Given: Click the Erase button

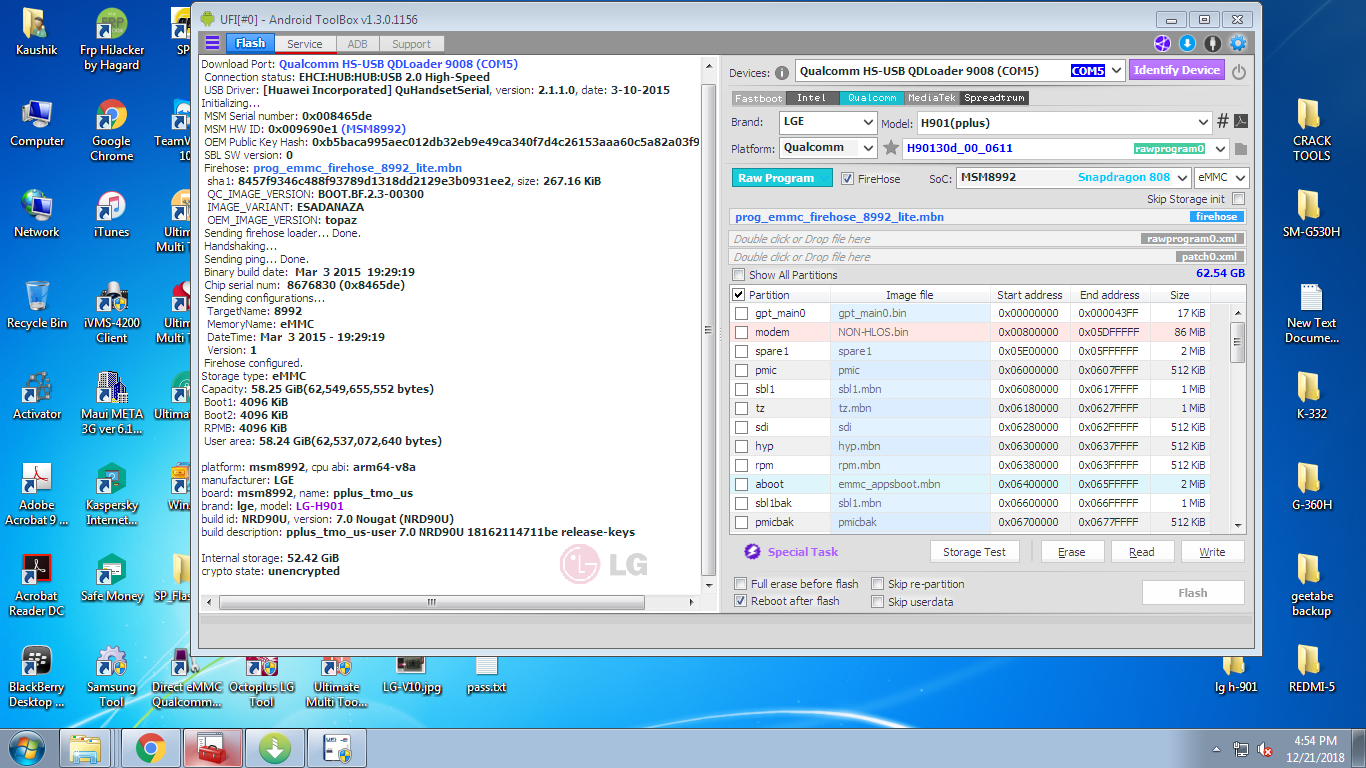Looking at the screenshot, I should pyautogui.click(x=1071, y=552).
